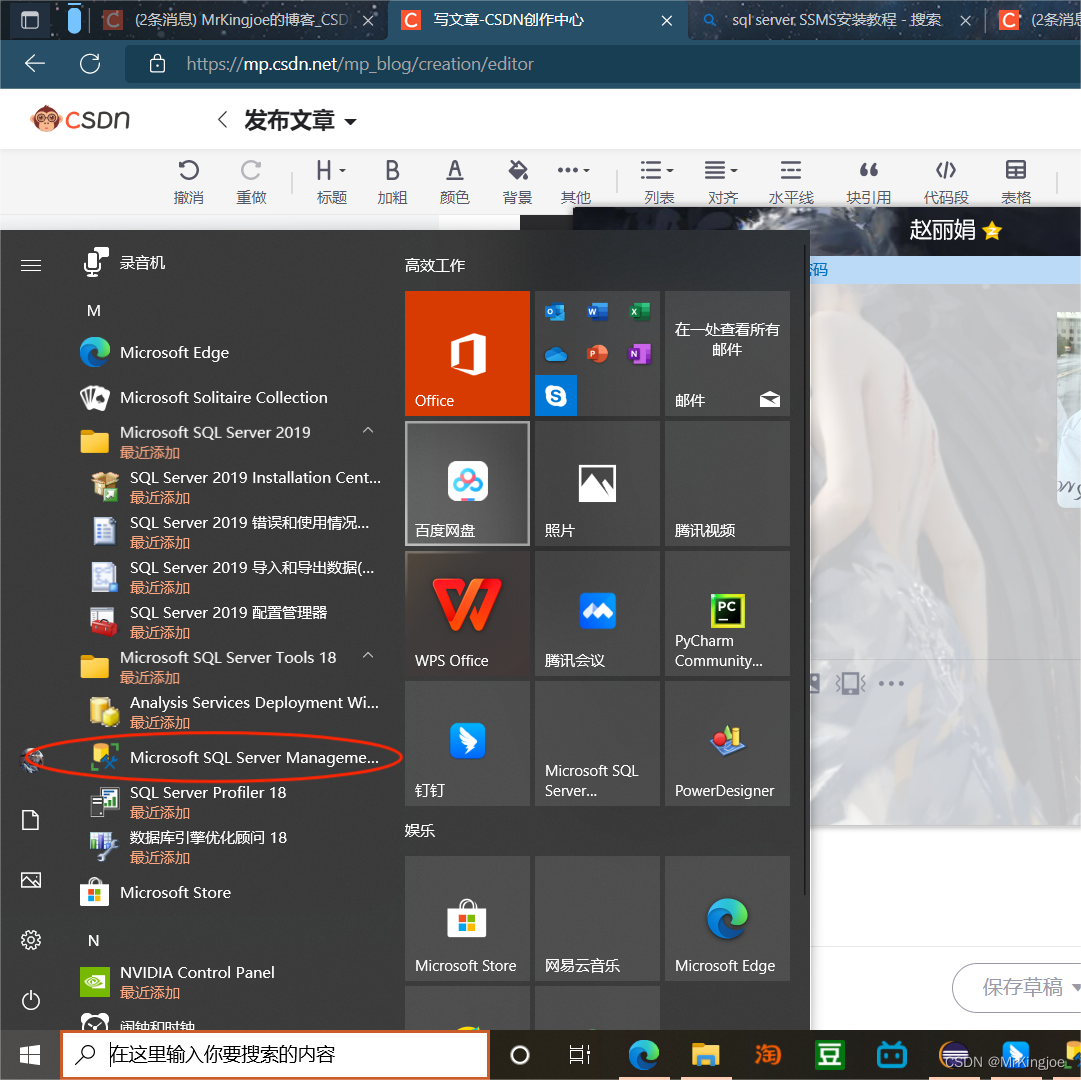Open the 邮件 mail tile
Screen dimensions: 1081x1080
coord(727,353)
